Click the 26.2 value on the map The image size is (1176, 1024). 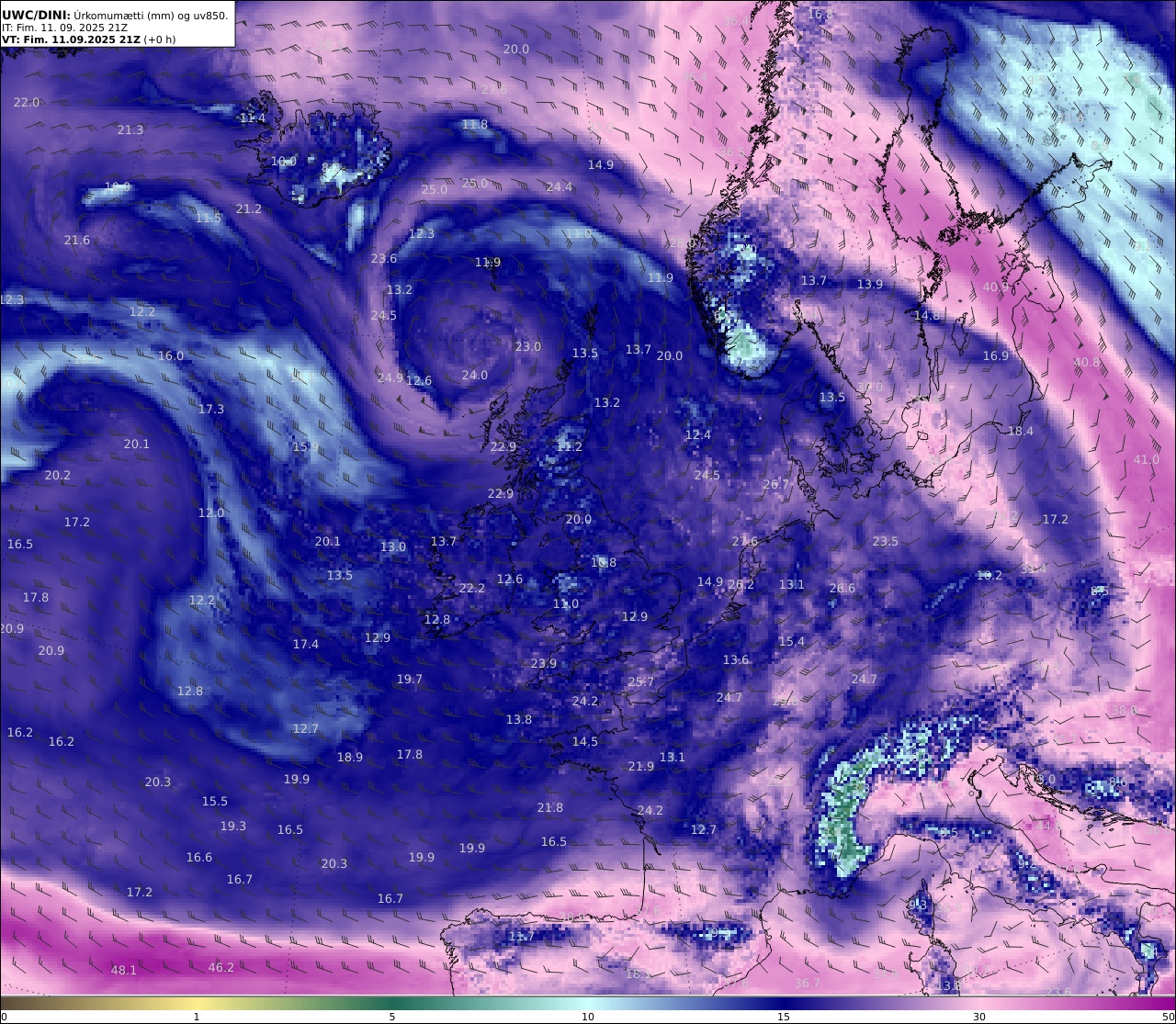click(741, 584)
